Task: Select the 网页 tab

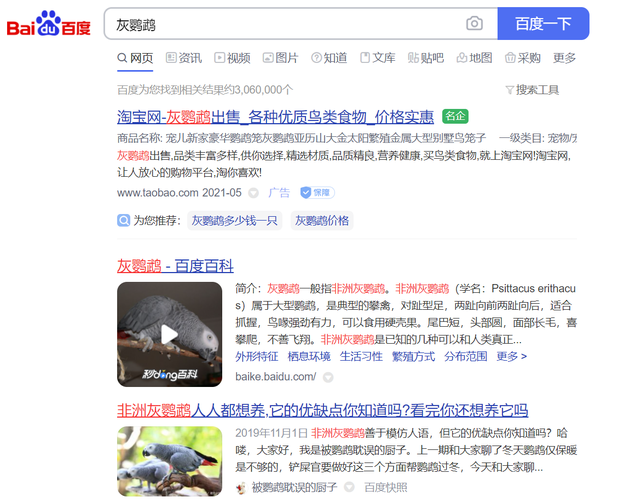Action: [135, 58]
